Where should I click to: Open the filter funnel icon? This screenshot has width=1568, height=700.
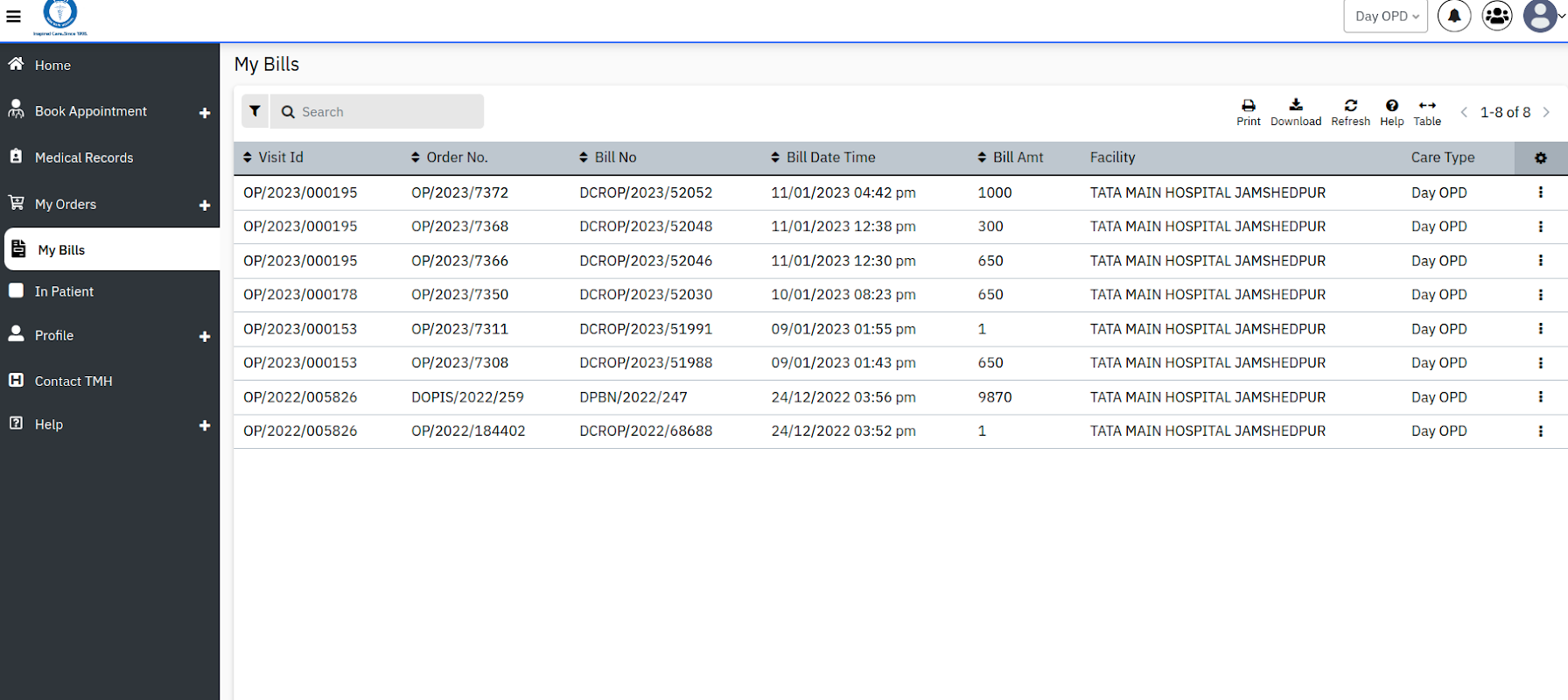[255, 111]
